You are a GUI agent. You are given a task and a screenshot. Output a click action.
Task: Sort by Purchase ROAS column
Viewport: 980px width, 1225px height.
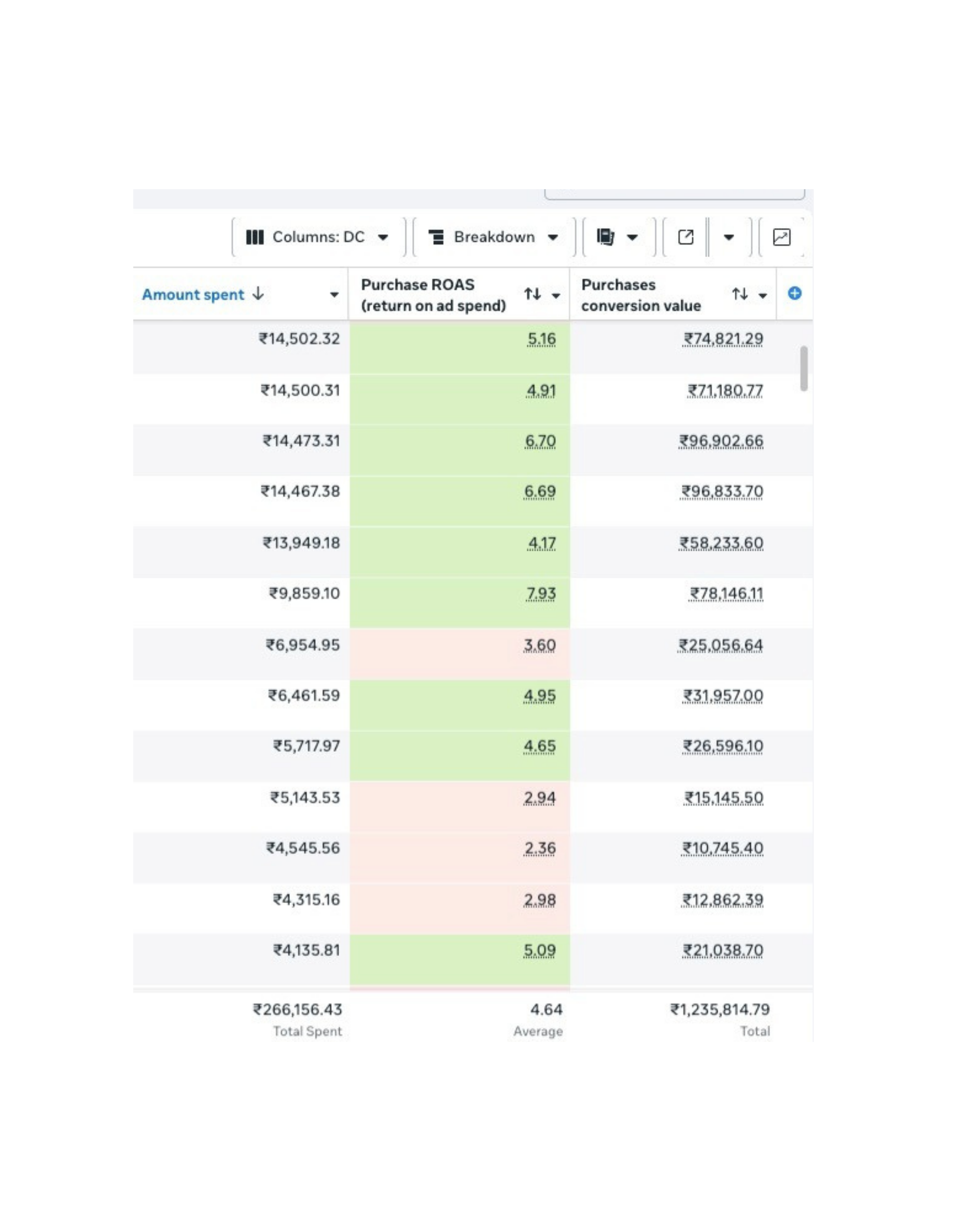pos(533,294)
